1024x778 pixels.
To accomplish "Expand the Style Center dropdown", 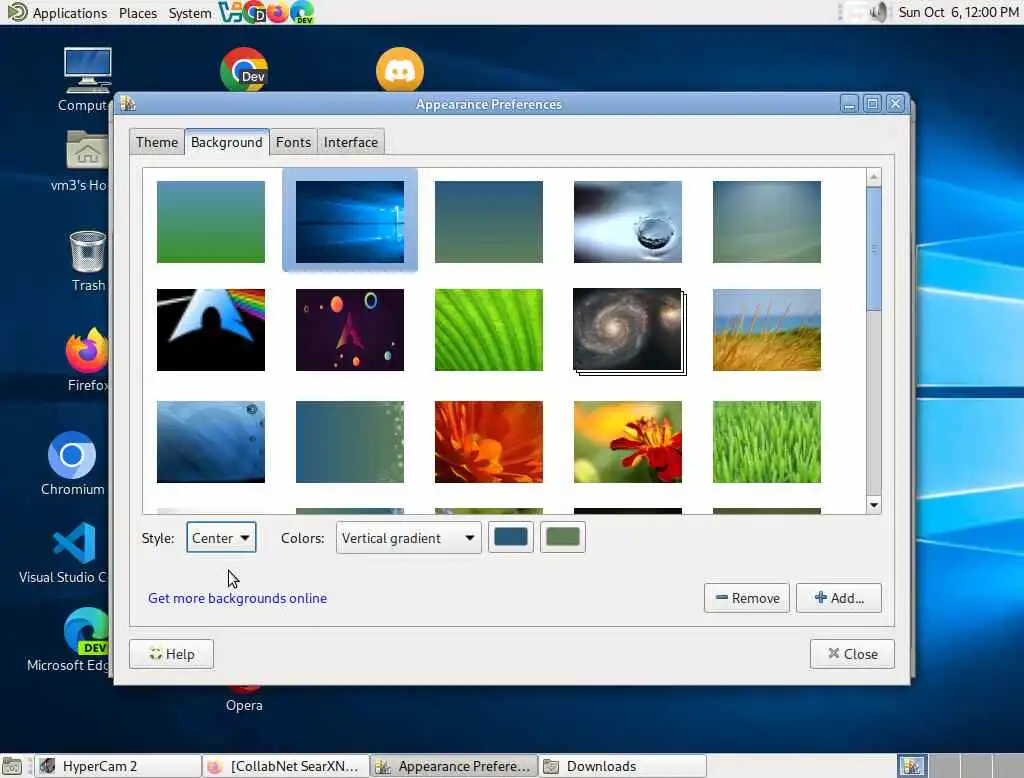I will click(x=221, y=538).
